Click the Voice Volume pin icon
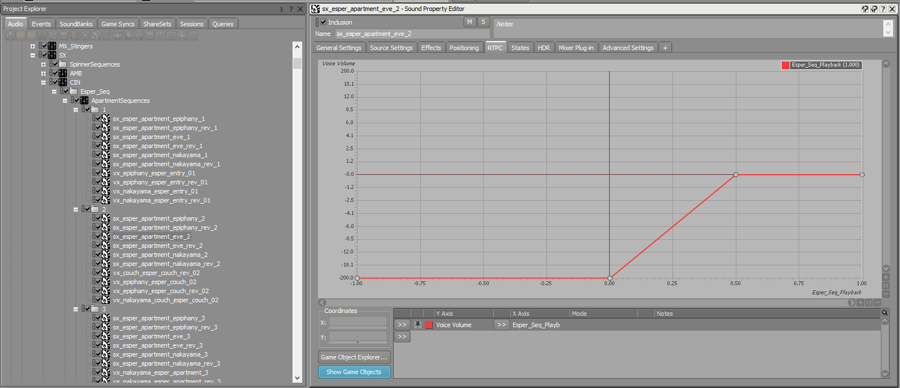900x388 pixels. [418, 325]
